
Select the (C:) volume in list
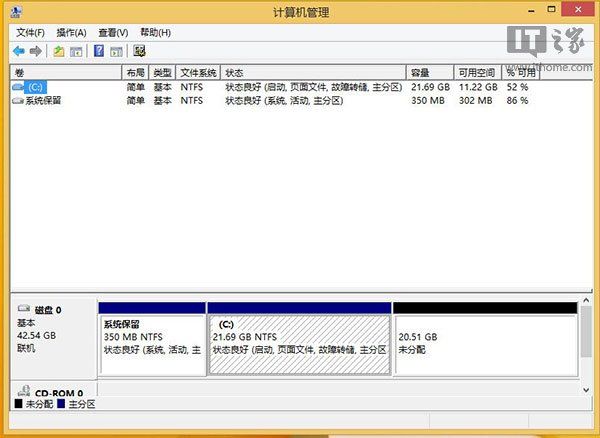36,87
